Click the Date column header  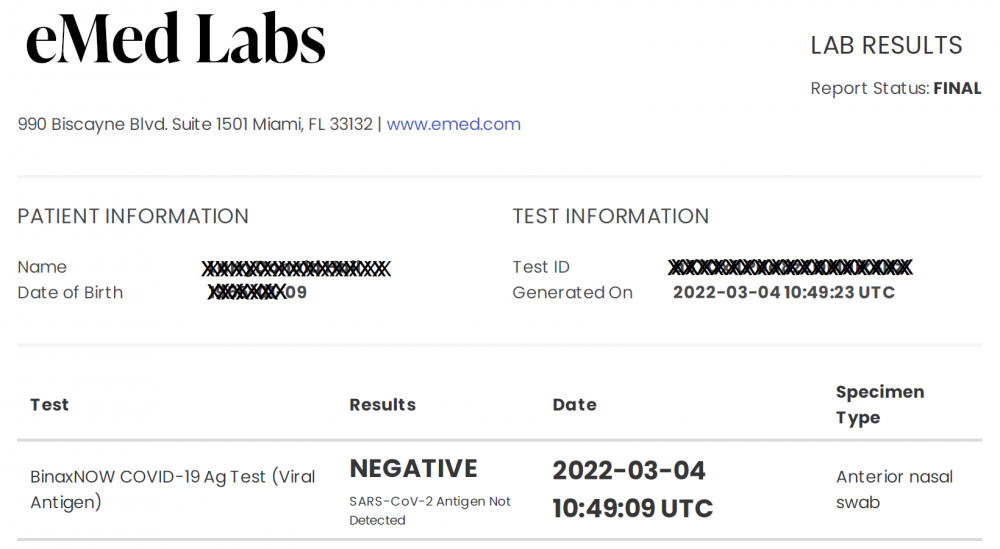pyautogui.click(x=574, y=404)
